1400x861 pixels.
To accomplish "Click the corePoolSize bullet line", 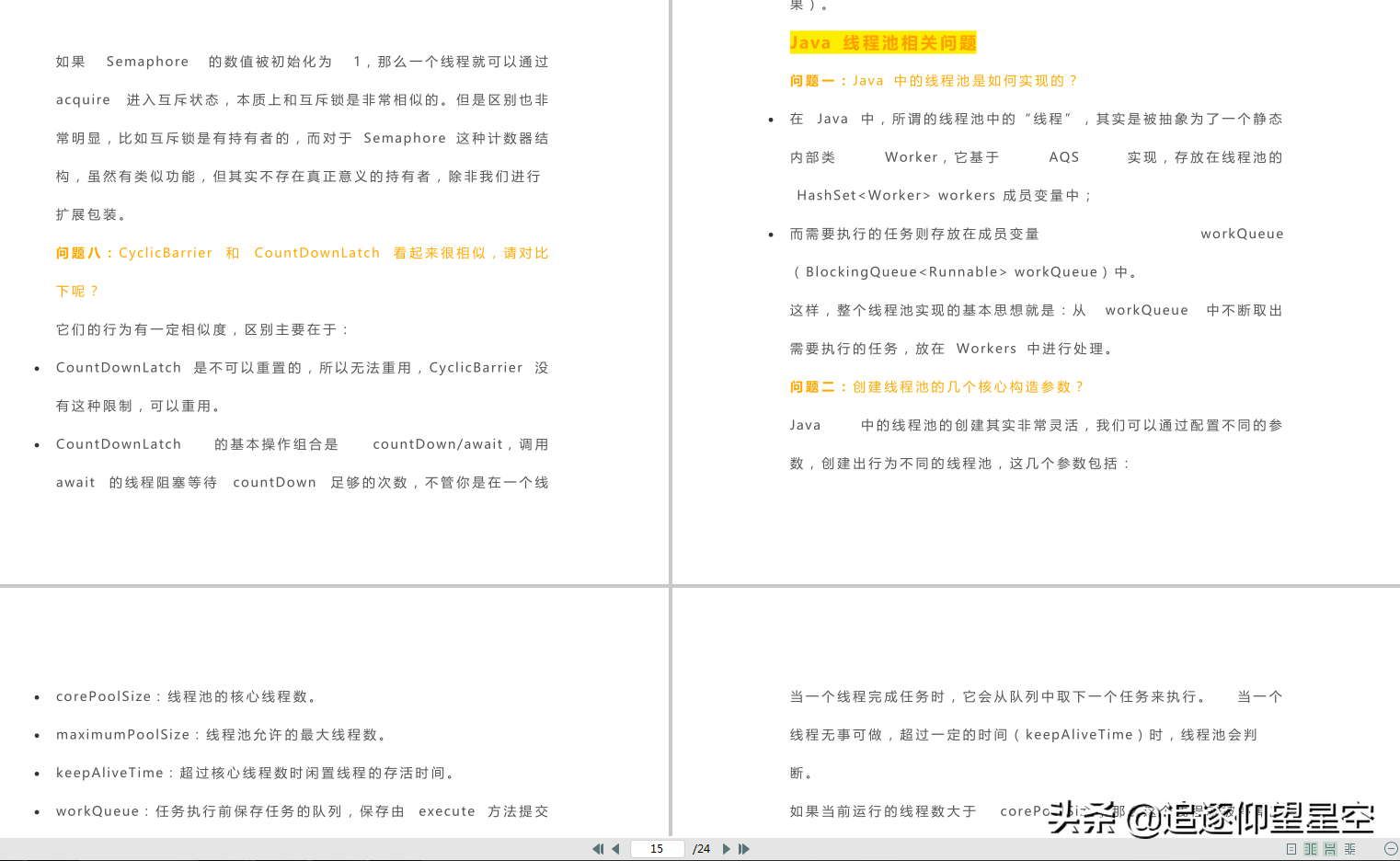I will (187, 696).
